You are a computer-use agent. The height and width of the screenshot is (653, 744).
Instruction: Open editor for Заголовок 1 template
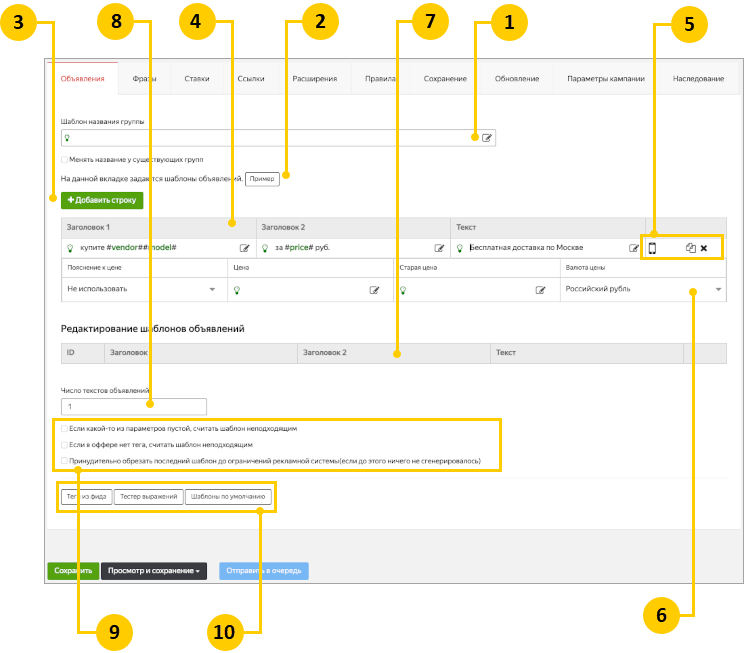pyautogui.click(x=244, y=248)
